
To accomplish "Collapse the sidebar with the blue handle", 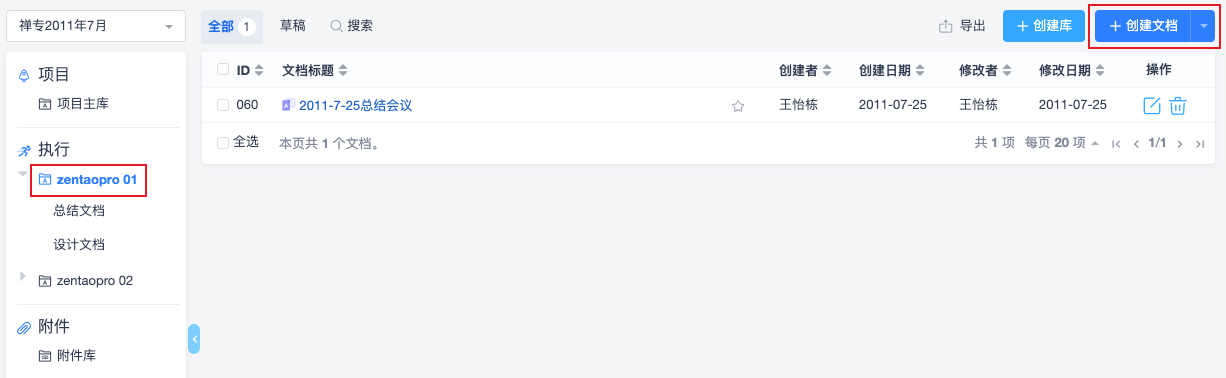I will [x=194, y=339].
